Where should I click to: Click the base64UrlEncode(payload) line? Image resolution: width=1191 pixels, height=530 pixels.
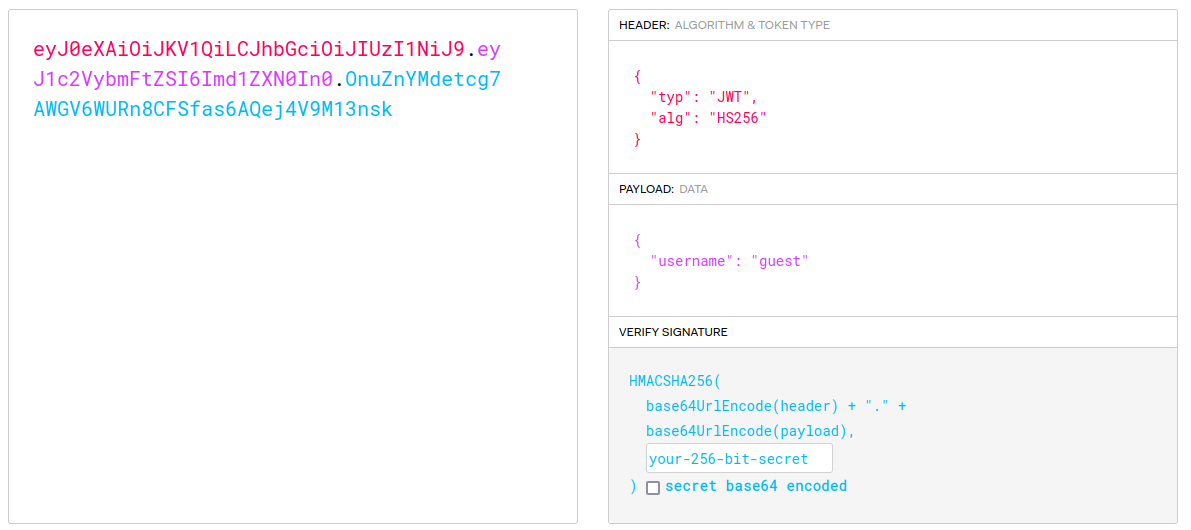[750, 431]
